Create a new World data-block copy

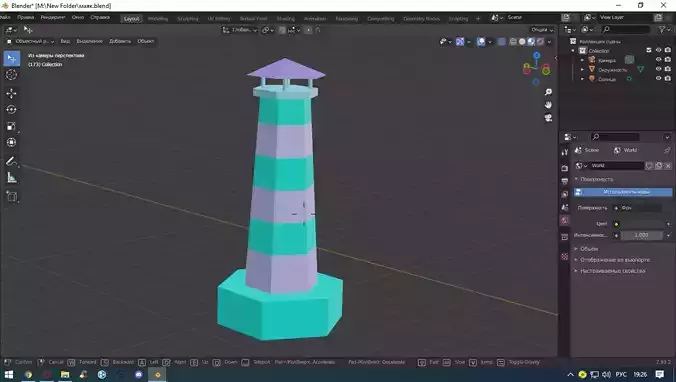658,166
